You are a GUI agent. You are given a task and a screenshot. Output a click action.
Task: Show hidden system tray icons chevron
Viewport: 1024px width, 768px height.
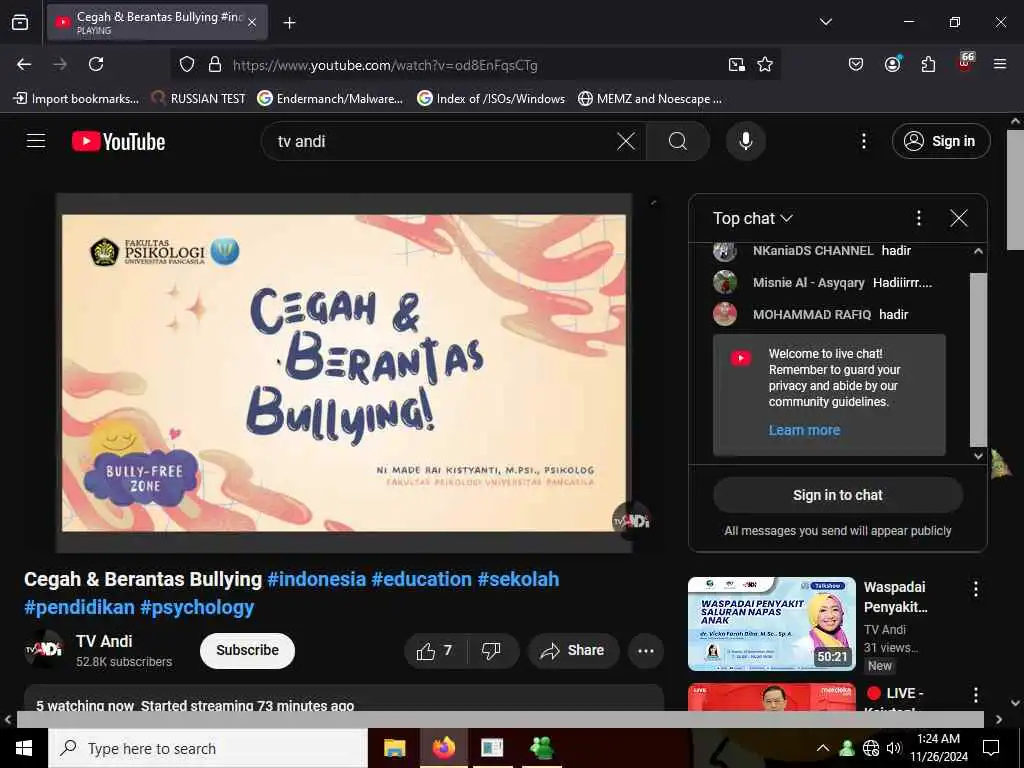823,748
